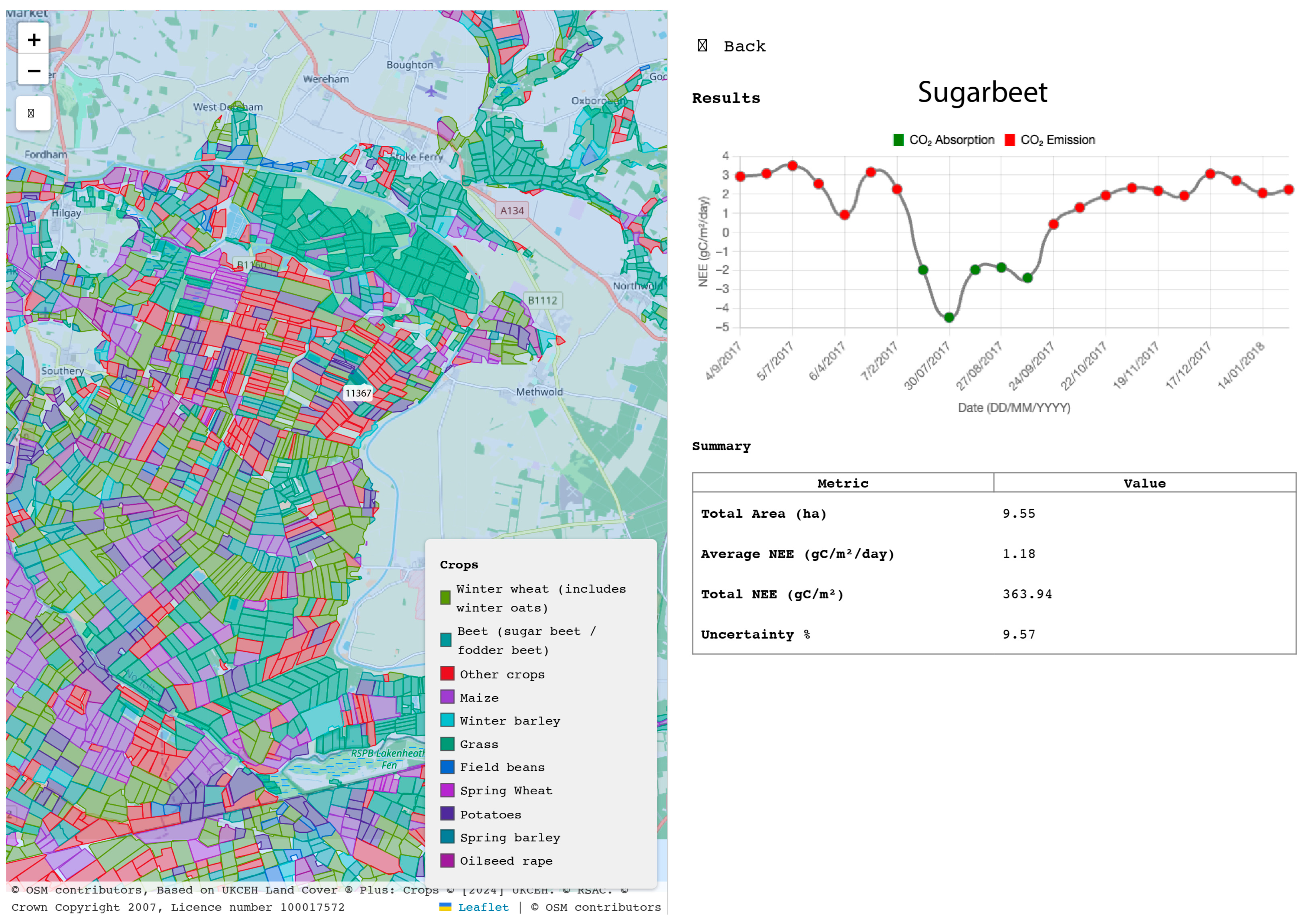1303x924 pixels.
Task: Click the Winter wheat legend swatch
Action: pyautogui.click(x=445, y=597)
